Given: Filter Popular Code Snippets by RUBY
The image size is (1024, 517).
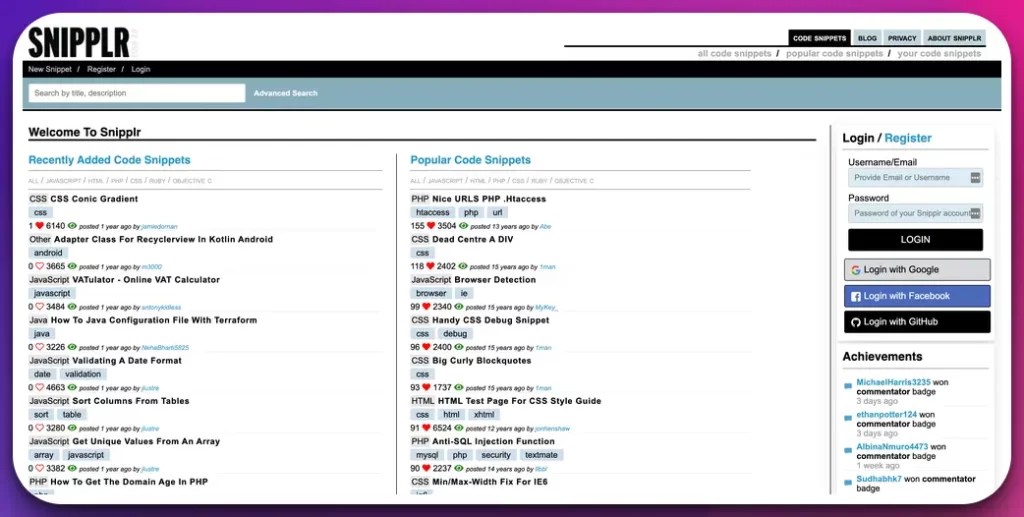Looking at the screenshot, I should 539,181.
